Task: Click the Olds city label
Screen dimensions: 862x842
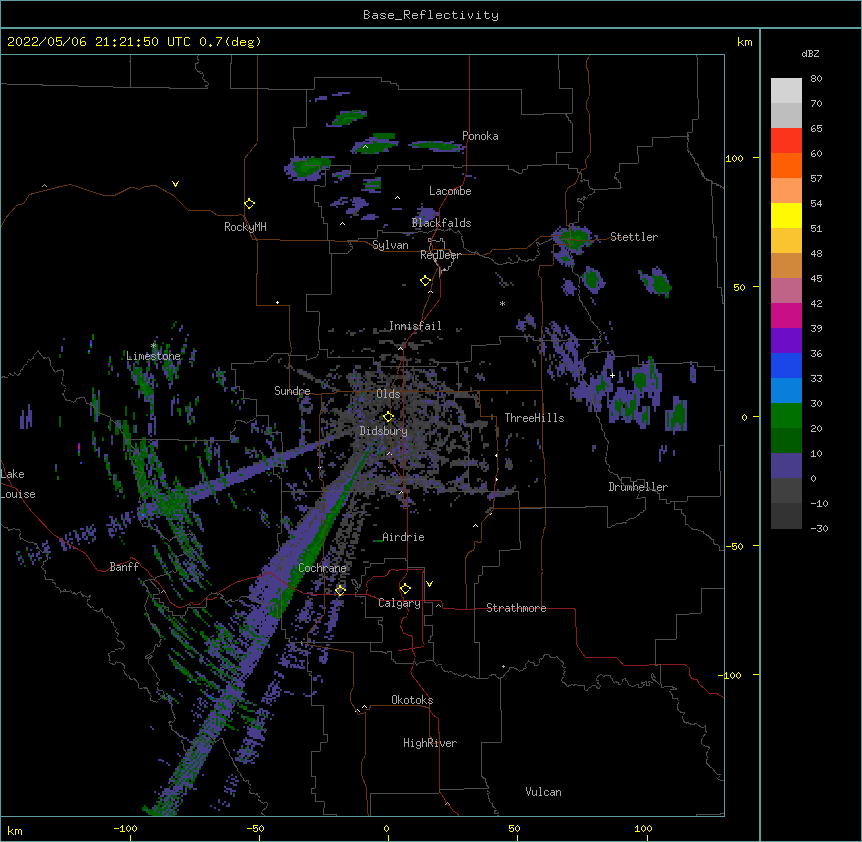Action: pyautogui.click(x=388, y=394)
